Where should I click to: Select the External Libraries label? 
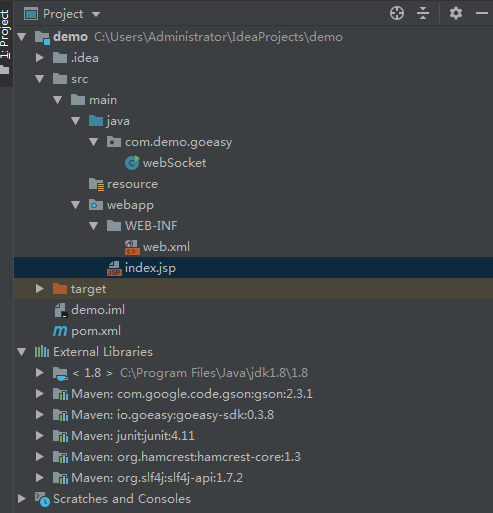tap(103, 352)
